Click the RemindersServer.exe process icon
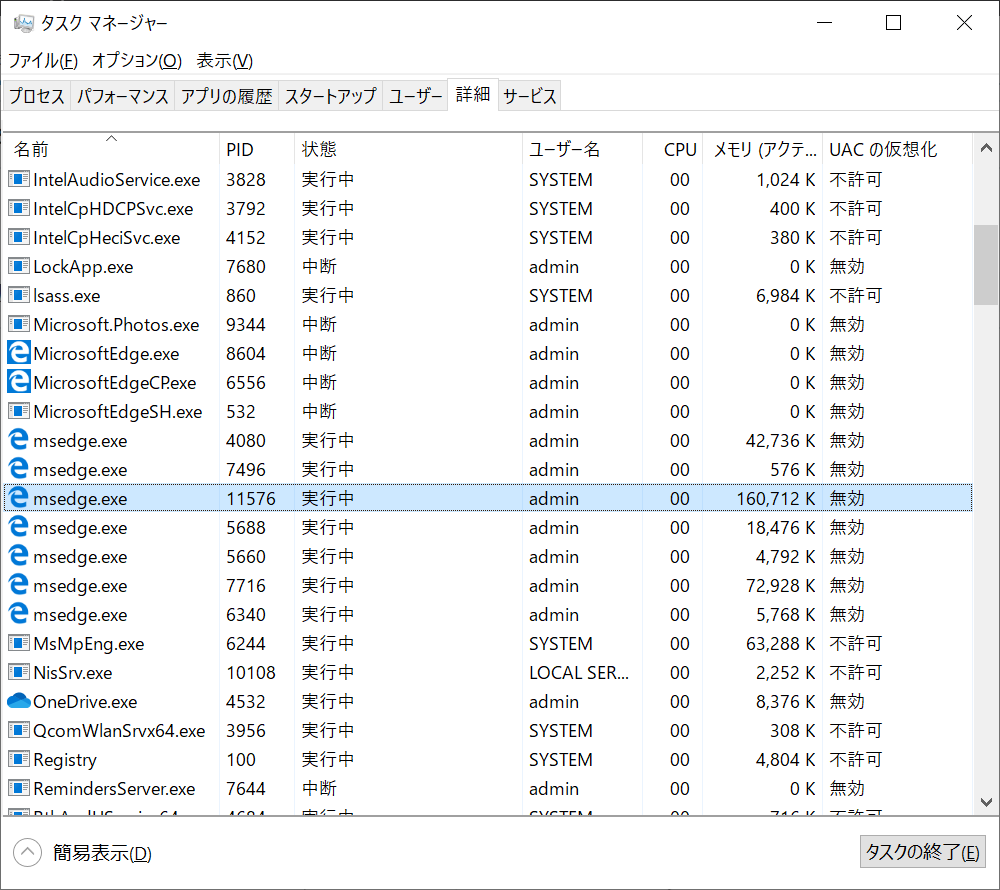 click(18, 788)
